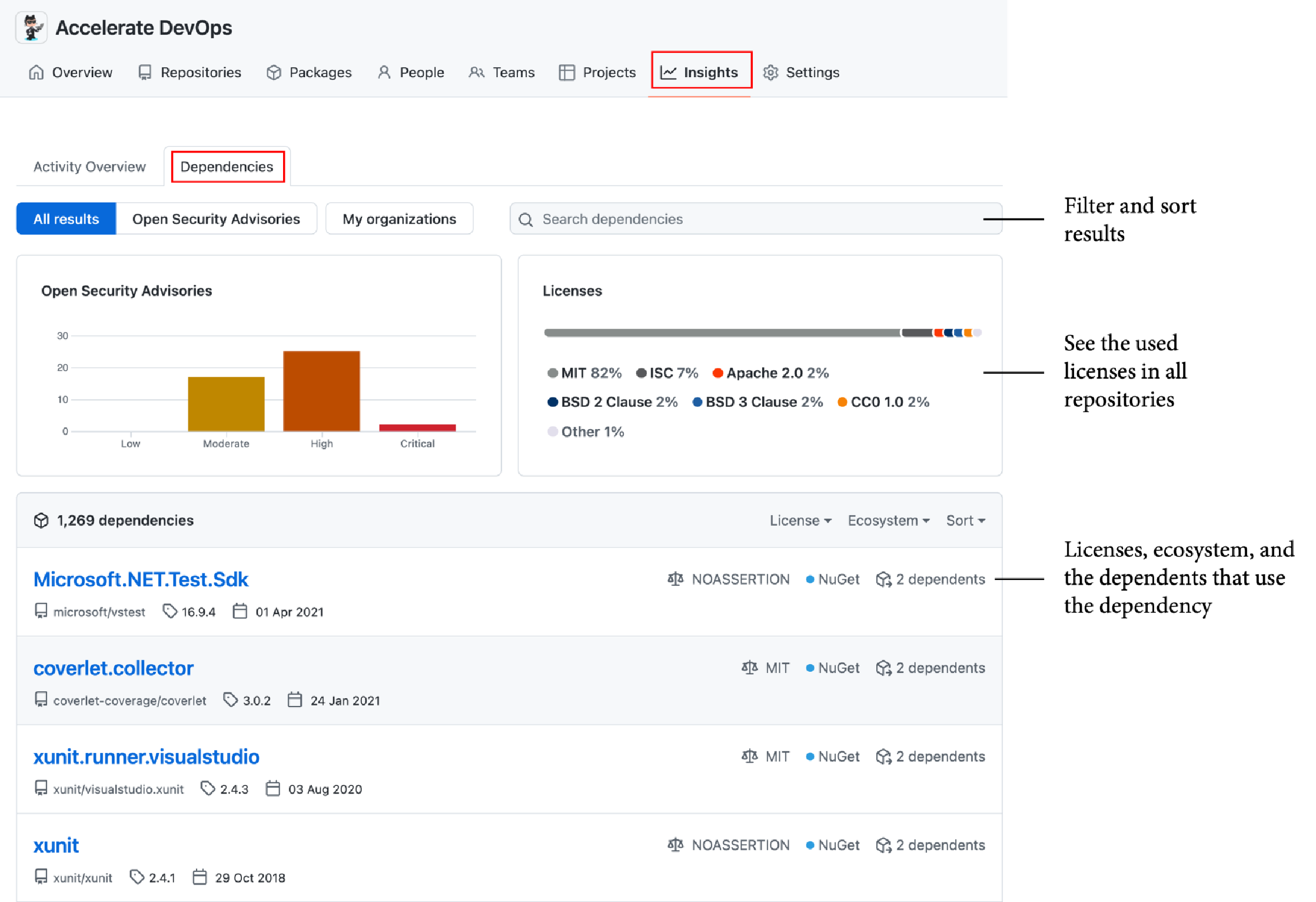Image resolution: width=1316 pixels, height=902 pixels.
Task: Click package icon beside 1,269 dependencies
Action: (41, 520)
